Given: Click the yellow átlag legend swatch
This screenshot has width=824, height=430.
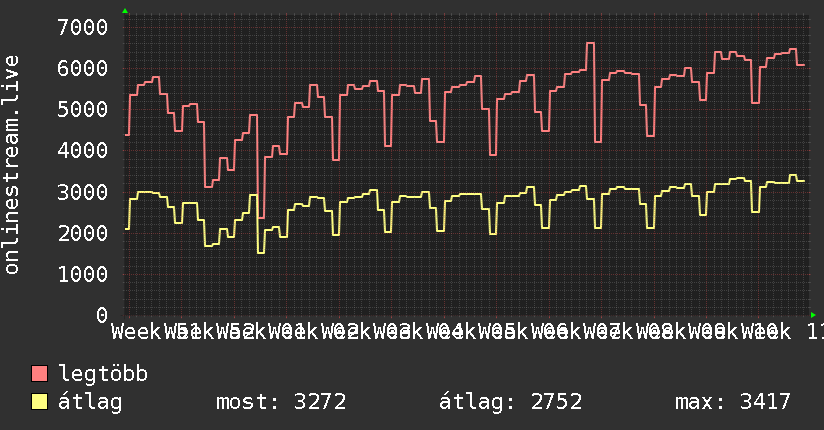Looking at the screenshot, I should point(39,402).
